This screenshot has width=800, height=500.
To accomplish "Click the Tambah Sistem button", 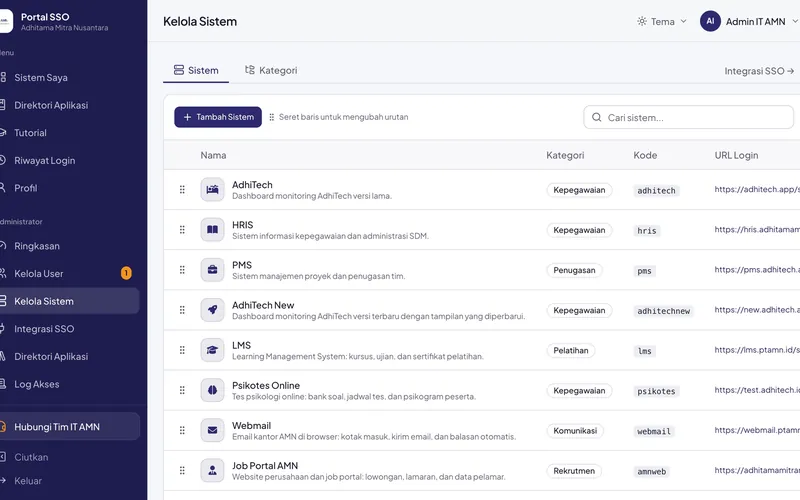I will click(x=218, y=117).
